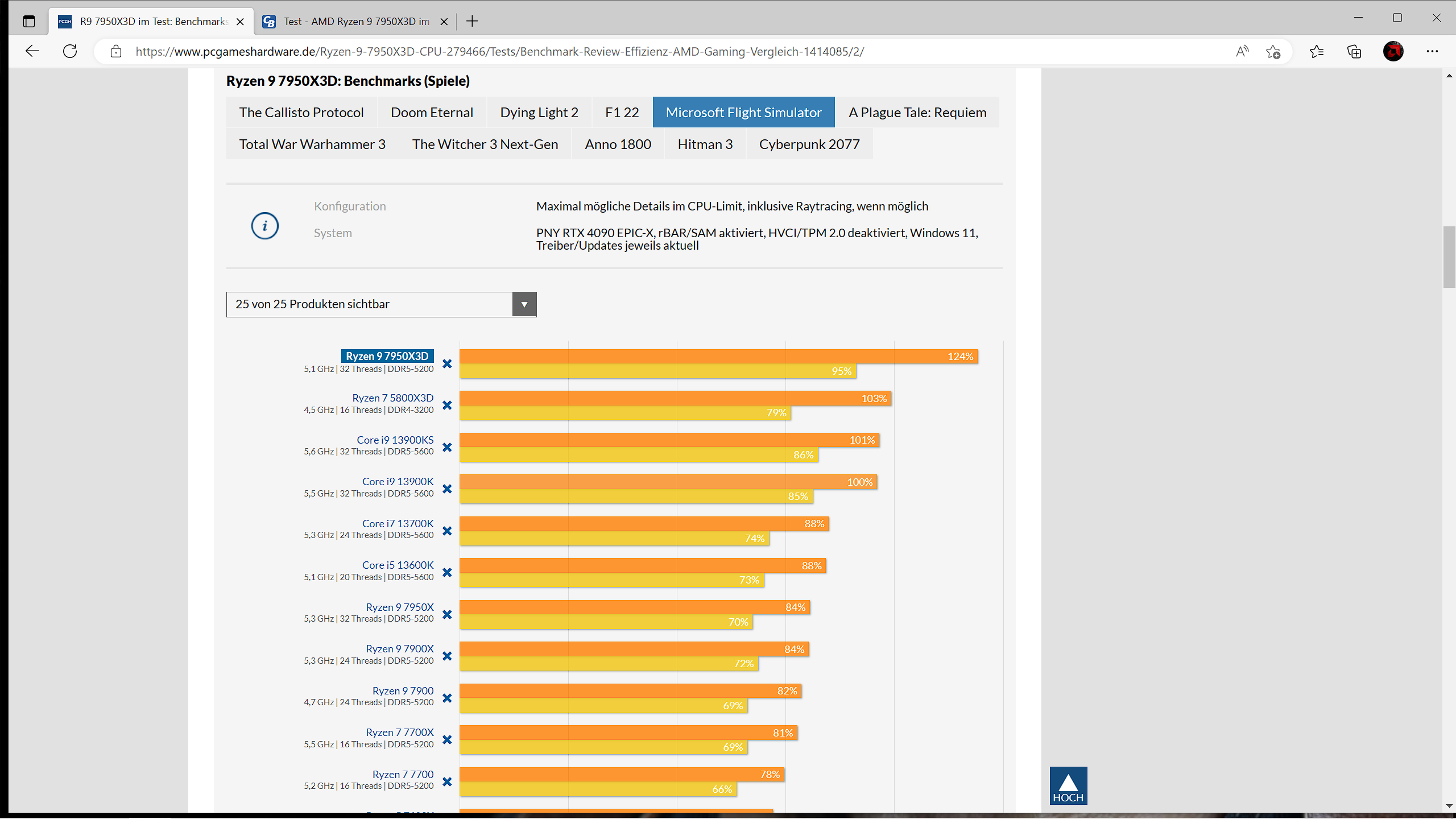Click the browser address bar URL

pyautogui.click(x=499, y=51)
